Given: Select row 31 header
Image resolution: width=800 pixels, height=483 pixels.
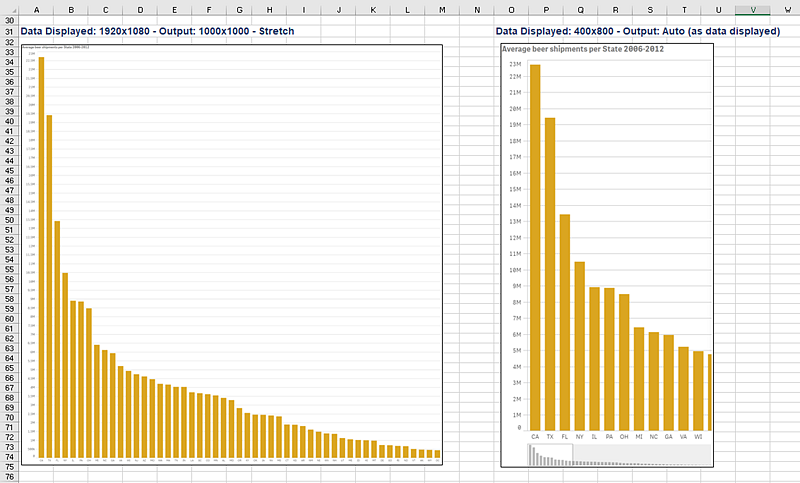Looking at the screenshot, I should 9,33.
